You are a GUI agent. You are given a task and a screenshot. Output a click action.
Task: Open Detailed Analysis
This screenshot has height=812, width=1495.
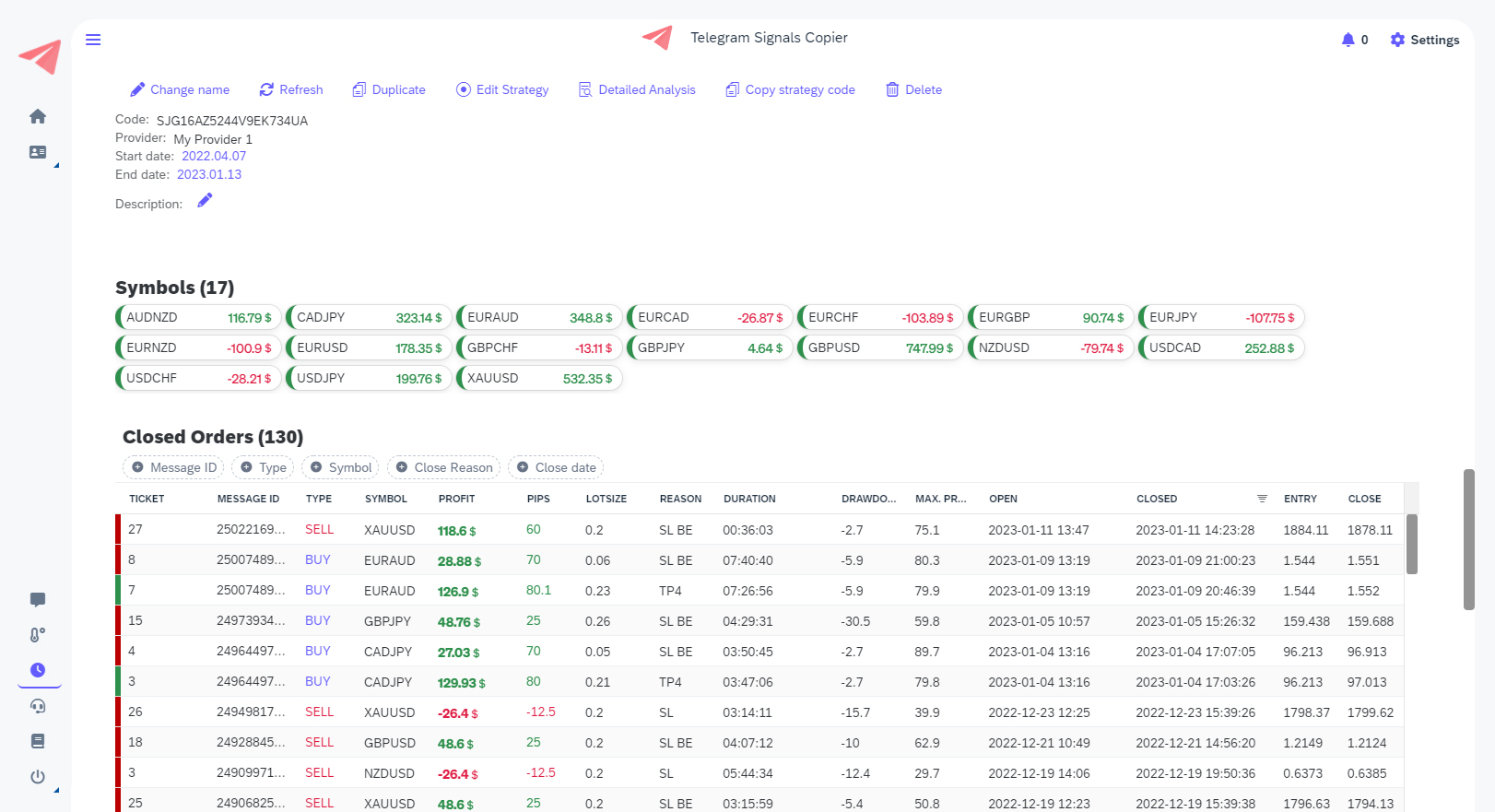tap(637, 89)
